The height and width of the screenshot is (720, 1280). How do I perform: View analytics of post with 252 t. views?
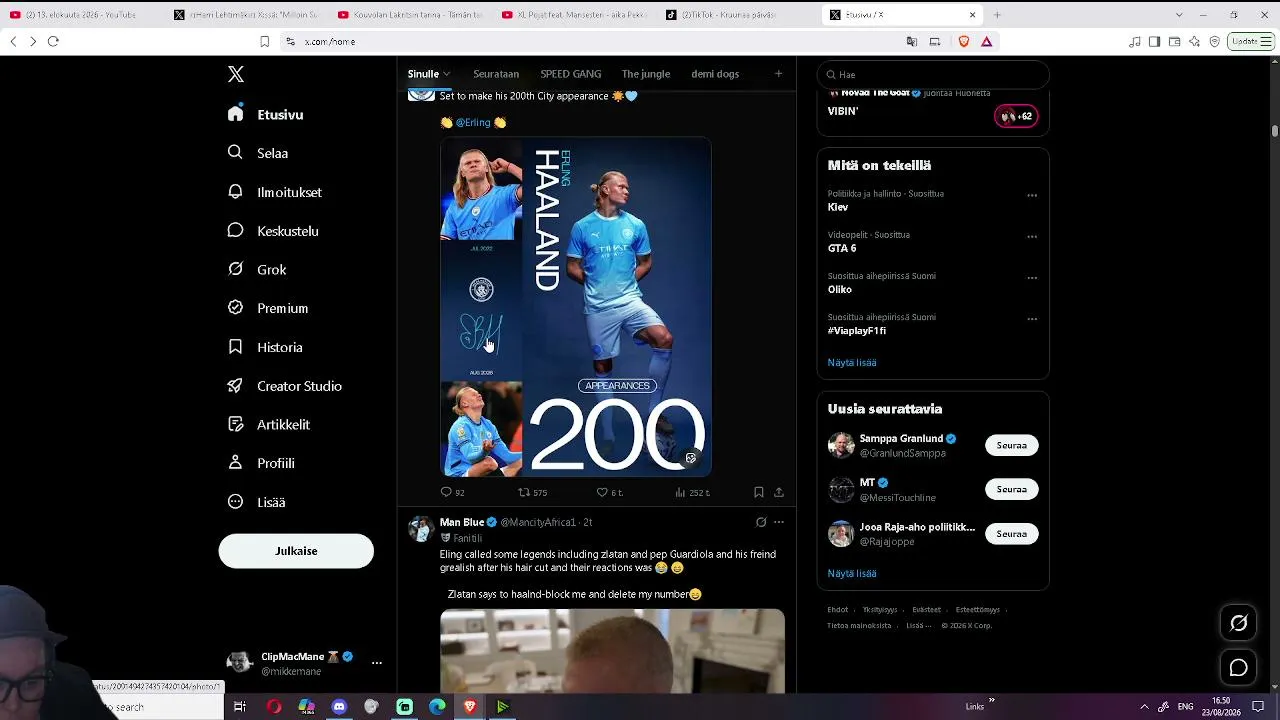[x=680, y=492]
